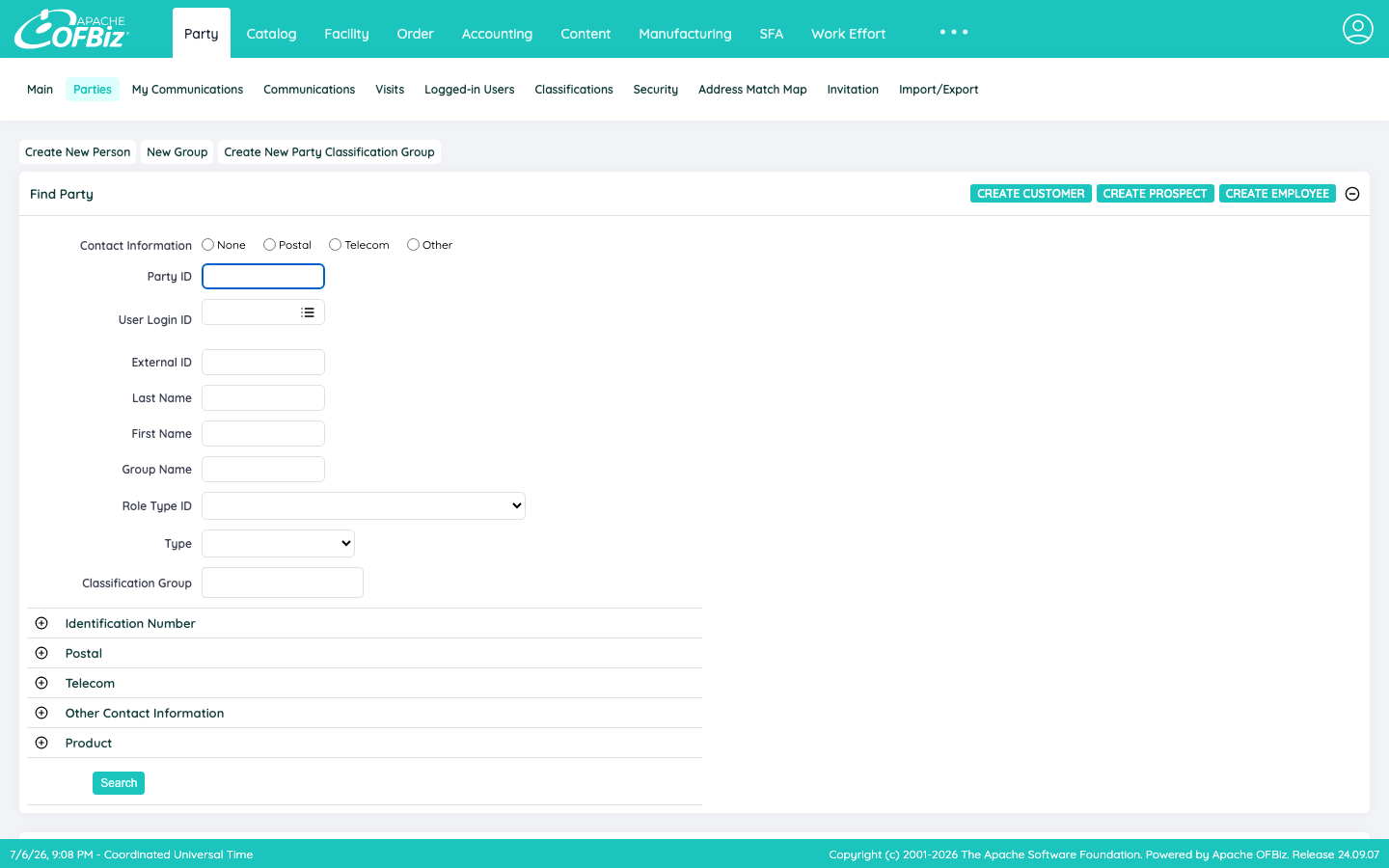Click the New Group link
The width and height of the screenshot is (1389, 868).
click(x=177, y=152)
